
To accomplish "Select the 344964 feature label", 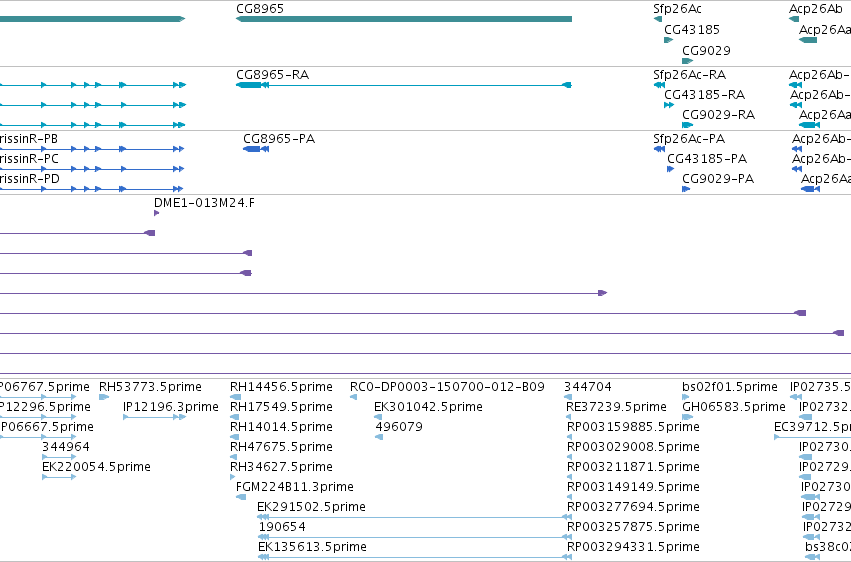I will 66,447.
